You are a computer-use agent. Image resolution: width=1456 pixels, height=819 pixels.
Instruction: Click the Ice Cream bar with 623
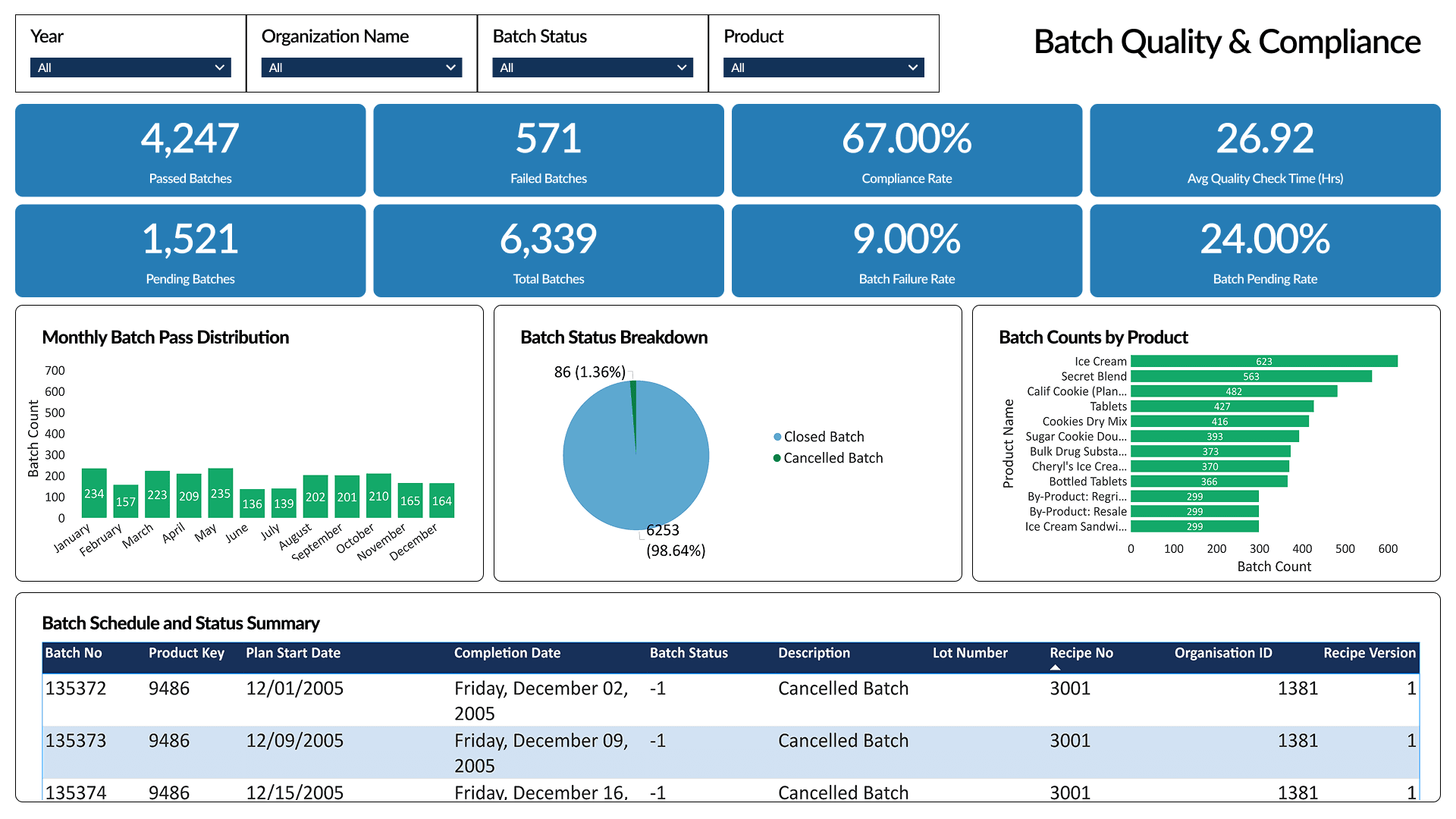[x=1263, y=362]
